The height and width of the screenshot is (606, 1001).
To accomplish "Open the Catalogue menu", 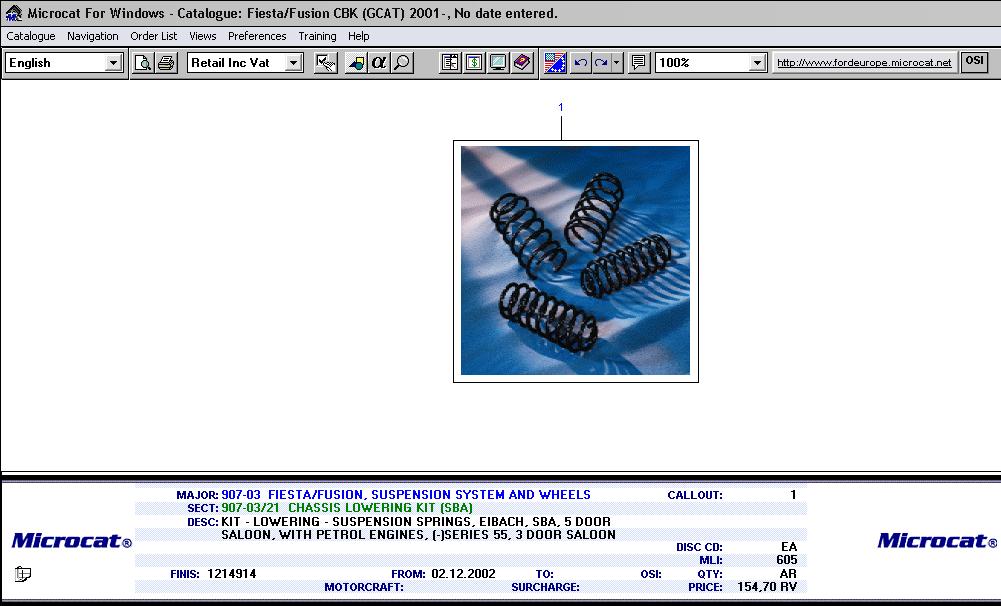I will 31,36.
